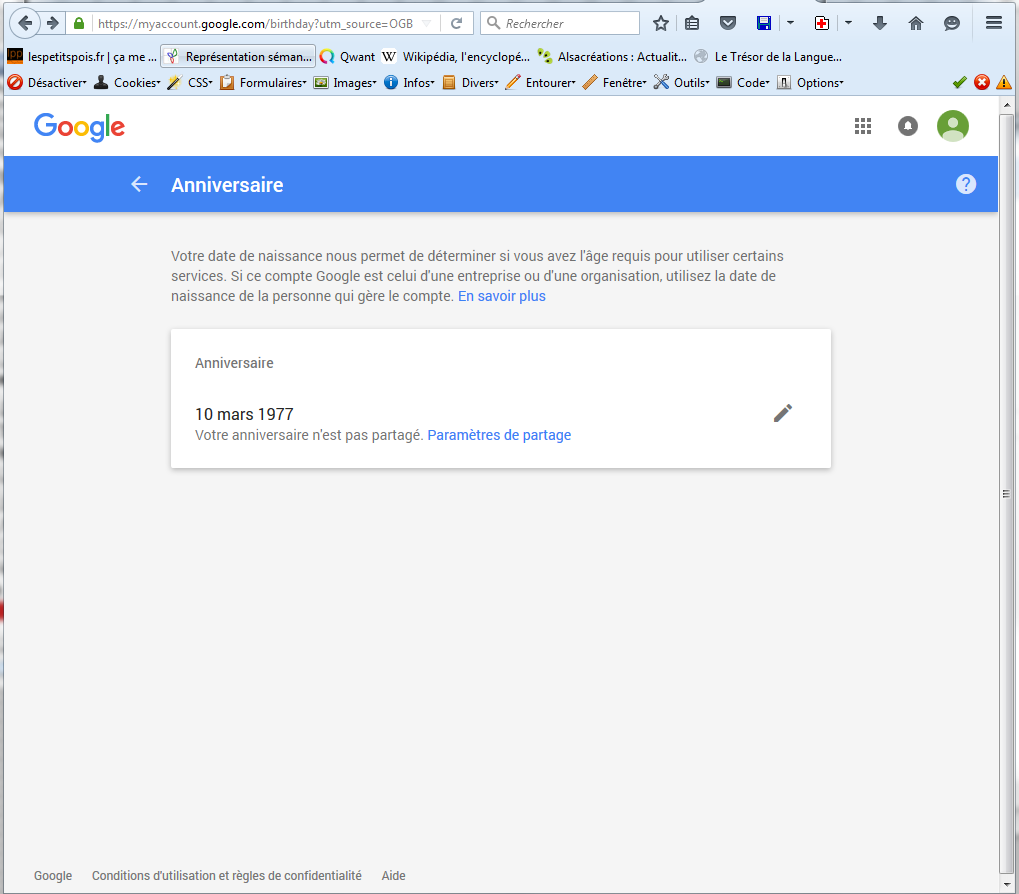Open the Outils developer menu
Viewport: 1019px width, 894px height.
[x=682, y=83]
